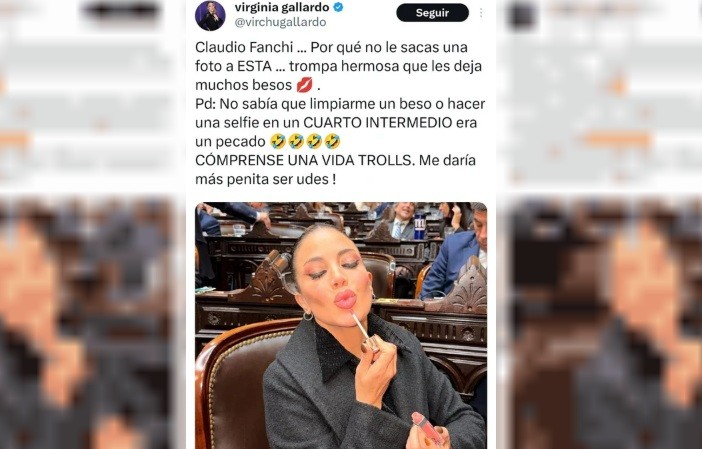
Task: Open the @virchugallardo handle link
Action: coord(280,22)
